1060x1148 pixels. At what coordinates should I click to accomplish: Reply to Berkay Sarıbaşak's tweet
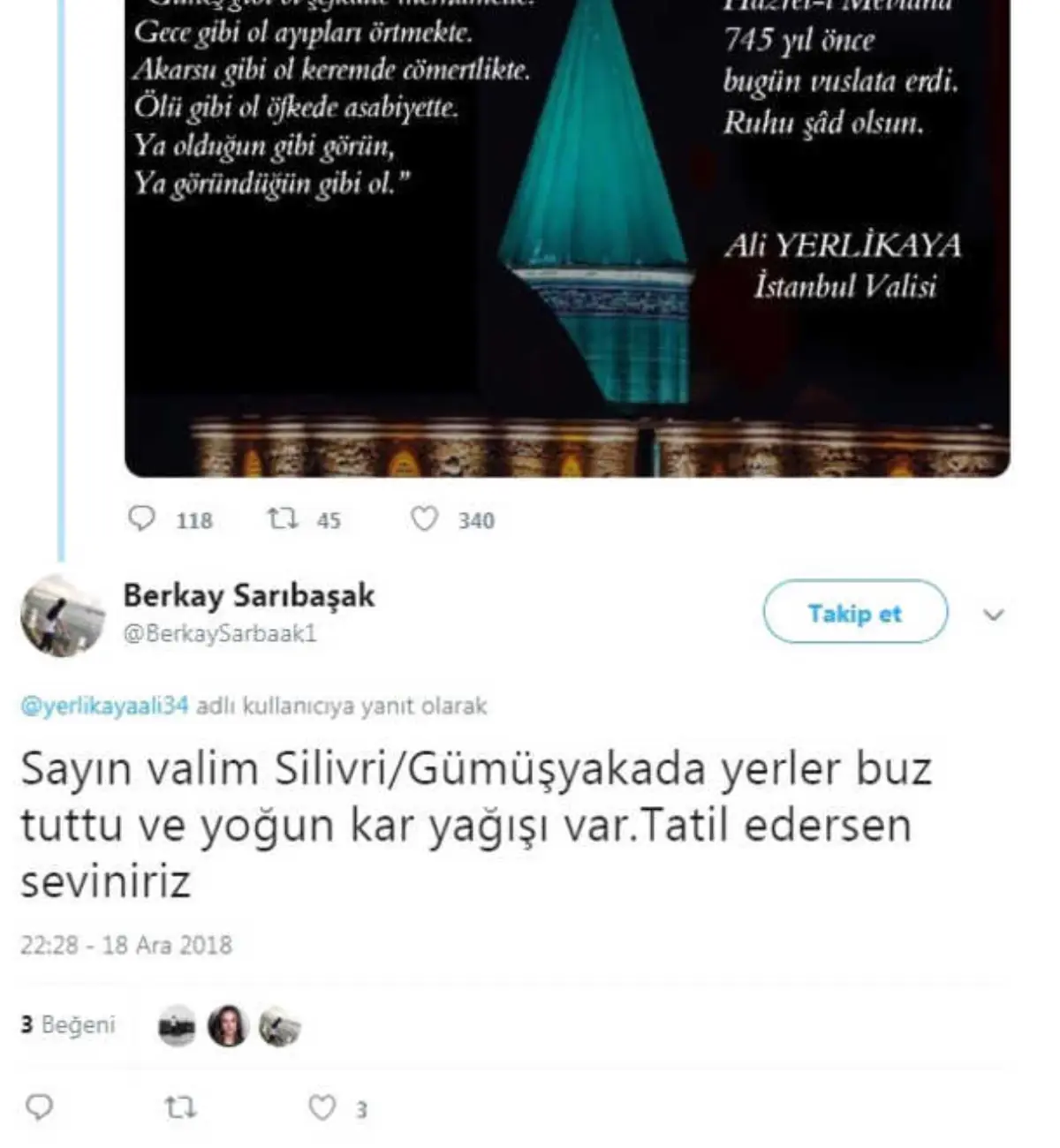pyautogui.click(x=39, y=1107)
